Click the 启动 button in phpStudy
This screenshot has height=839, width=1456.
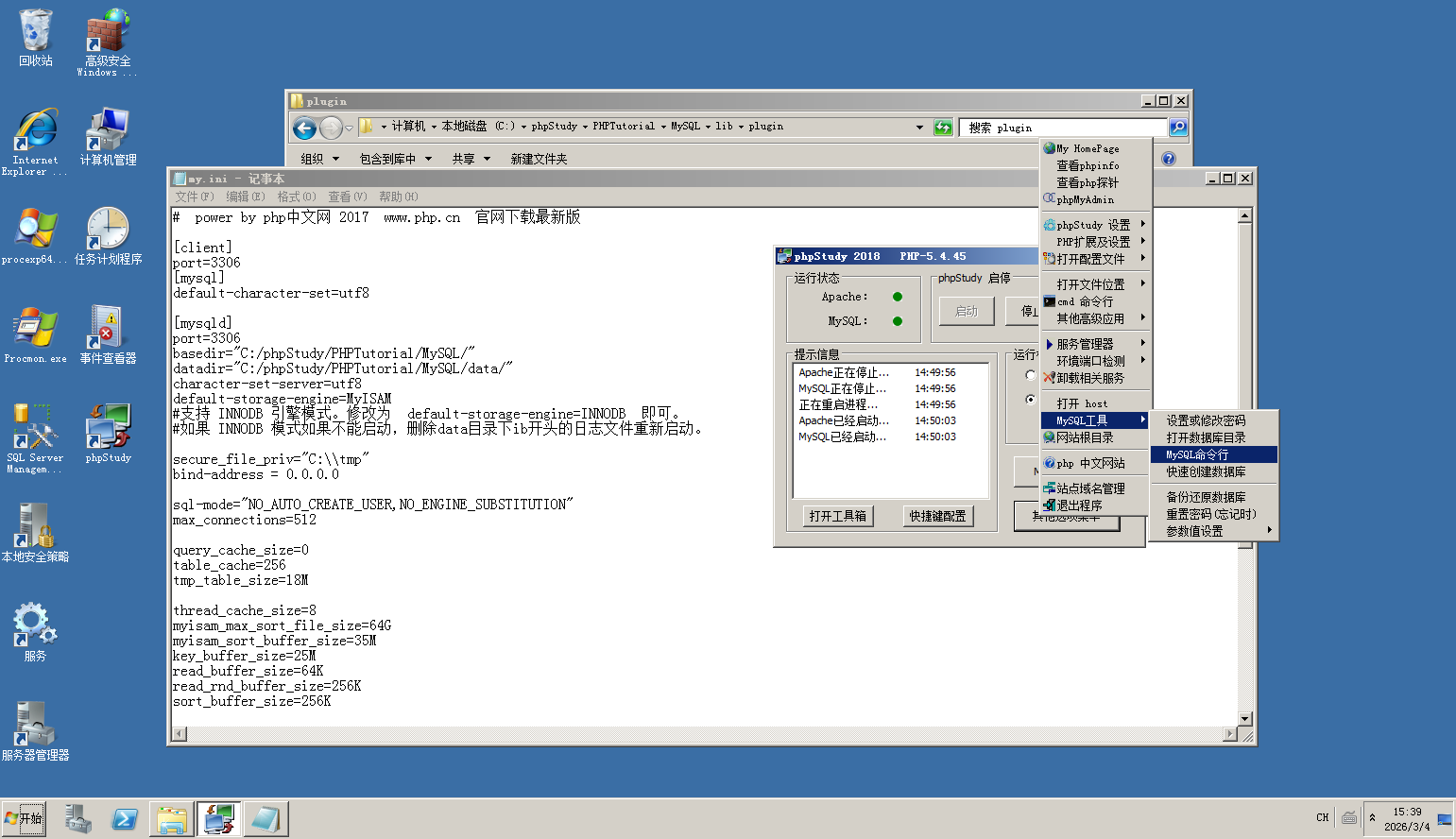(x=967, y=311)
